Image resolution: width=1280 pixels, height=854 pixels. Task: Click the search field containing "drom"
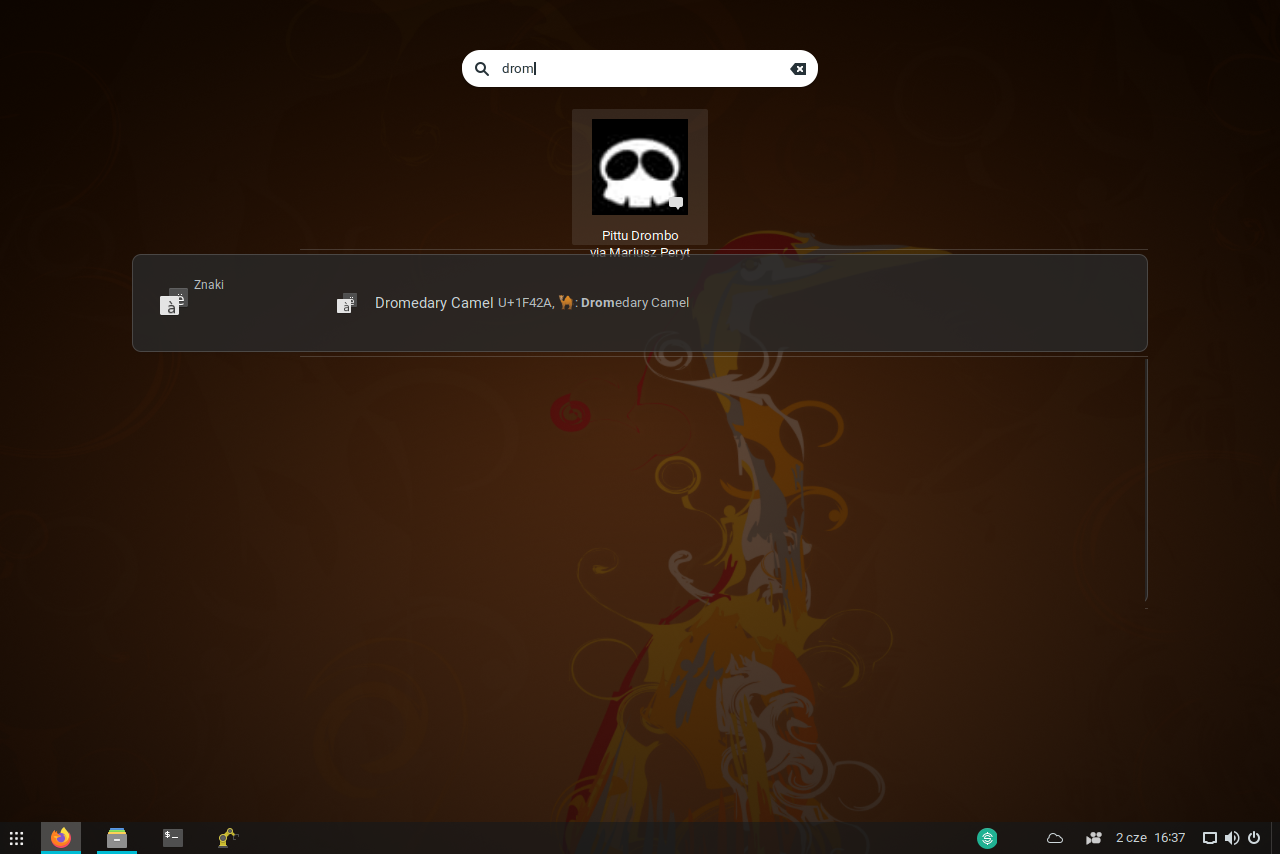click(x=640, y=69)
